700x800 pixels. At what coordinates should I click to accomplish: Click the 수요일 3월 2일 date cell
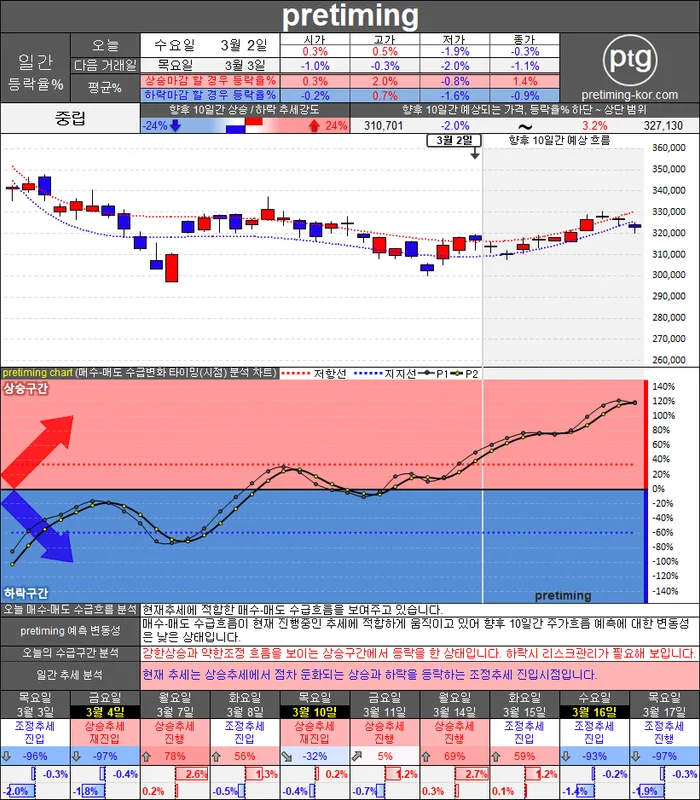210,45
